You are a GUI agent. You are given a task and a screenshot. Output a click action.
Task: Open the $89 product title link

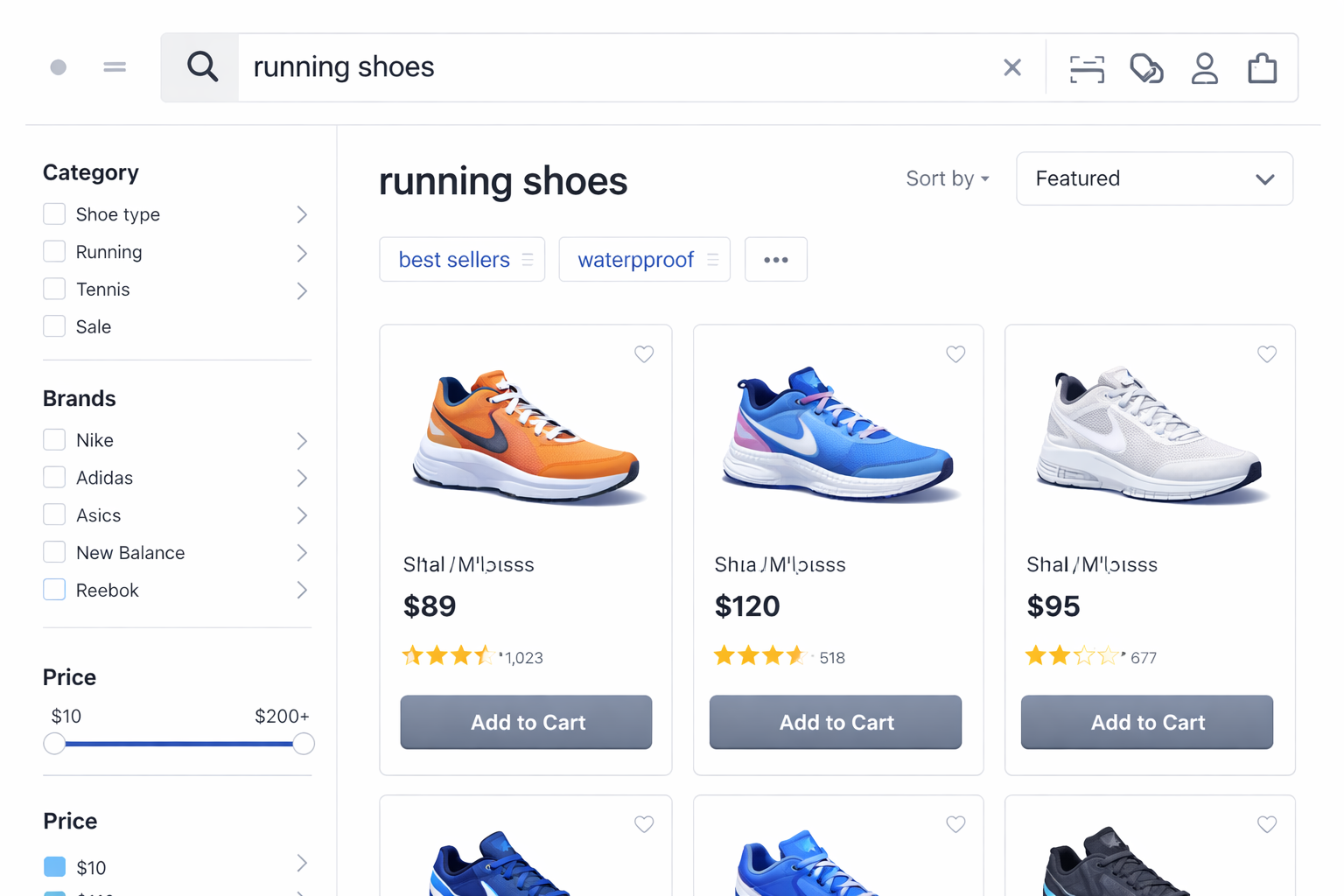pyautogui.click(x=468, y=564)
